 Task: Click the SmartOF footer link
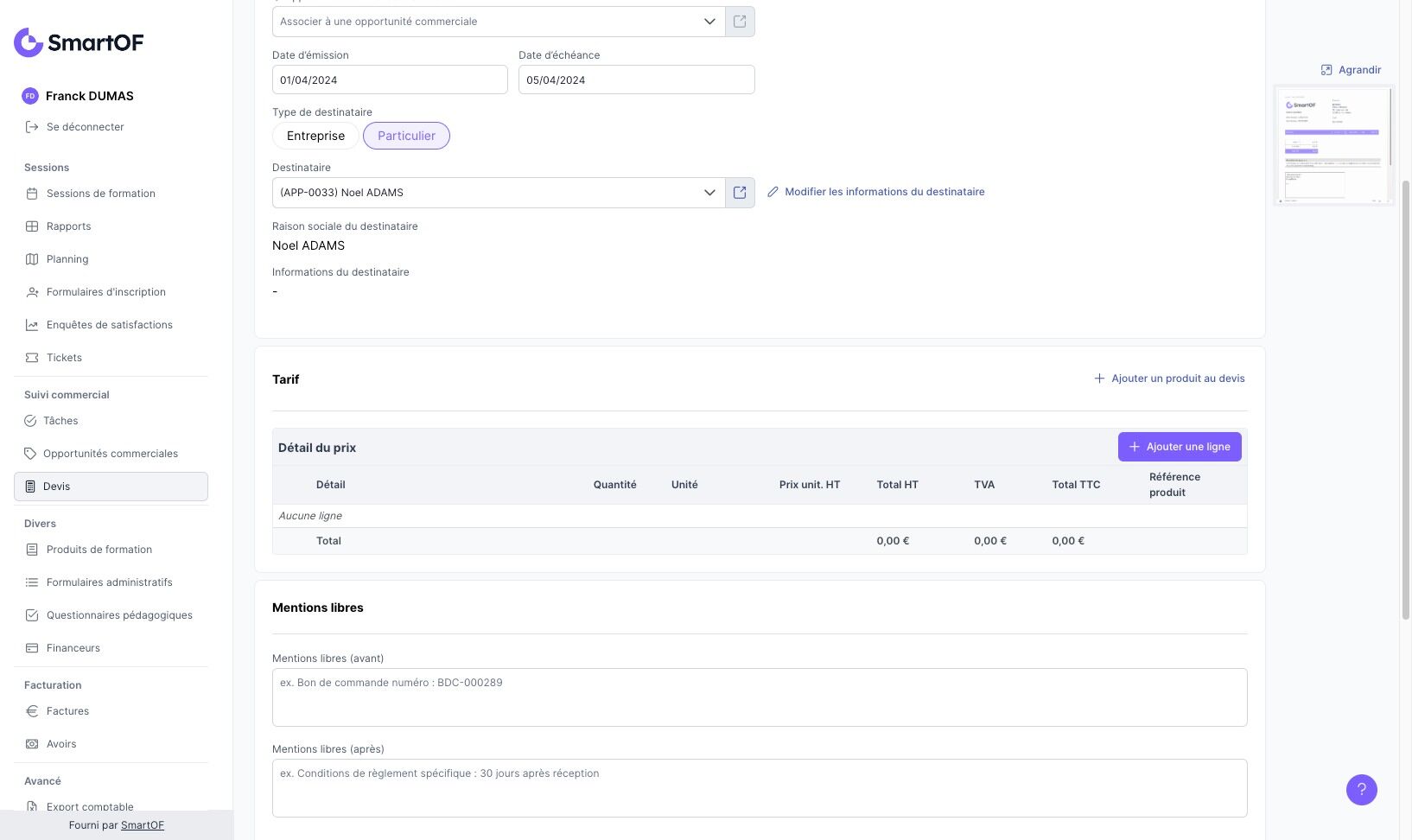pyautogui.click(x=143, y=825)
